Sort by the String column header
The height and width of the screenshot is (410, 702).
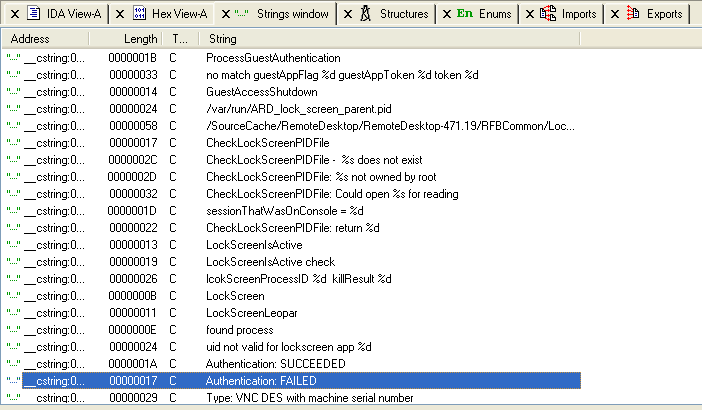(x=390, y=39)
